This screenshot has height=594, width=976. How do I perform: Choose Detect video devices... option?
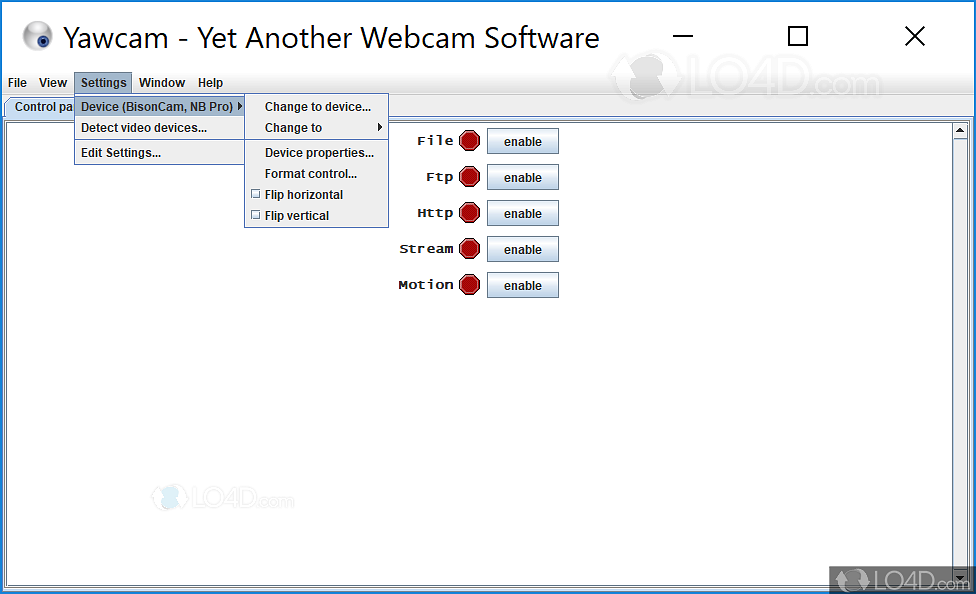point(159,128)
